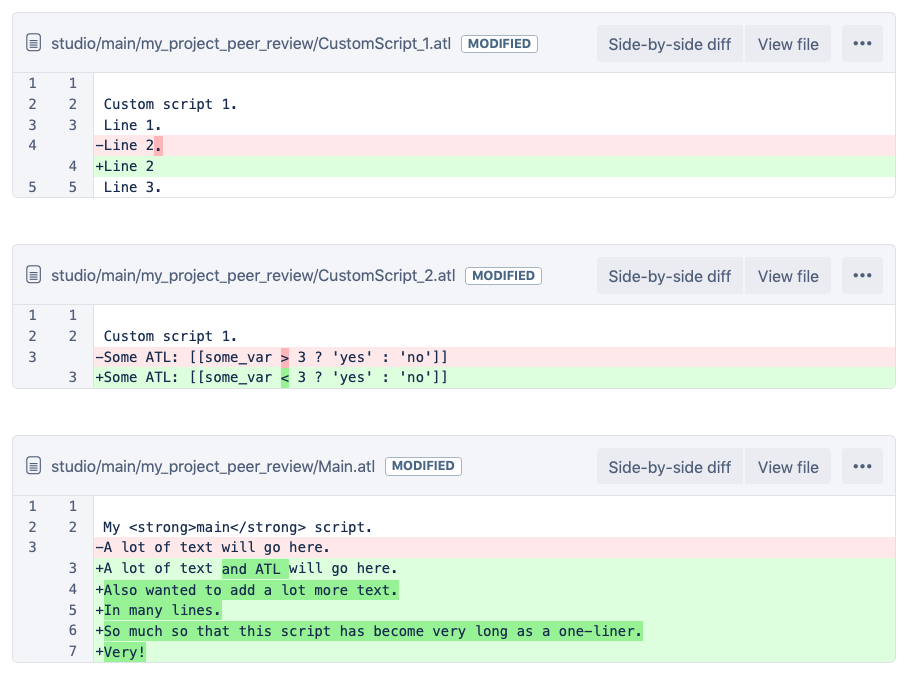Switch CustomScript_1.atl to Side-by-side diff
Image resolution: width=908 pixels, height=675 pixels.
coord(669,43)
